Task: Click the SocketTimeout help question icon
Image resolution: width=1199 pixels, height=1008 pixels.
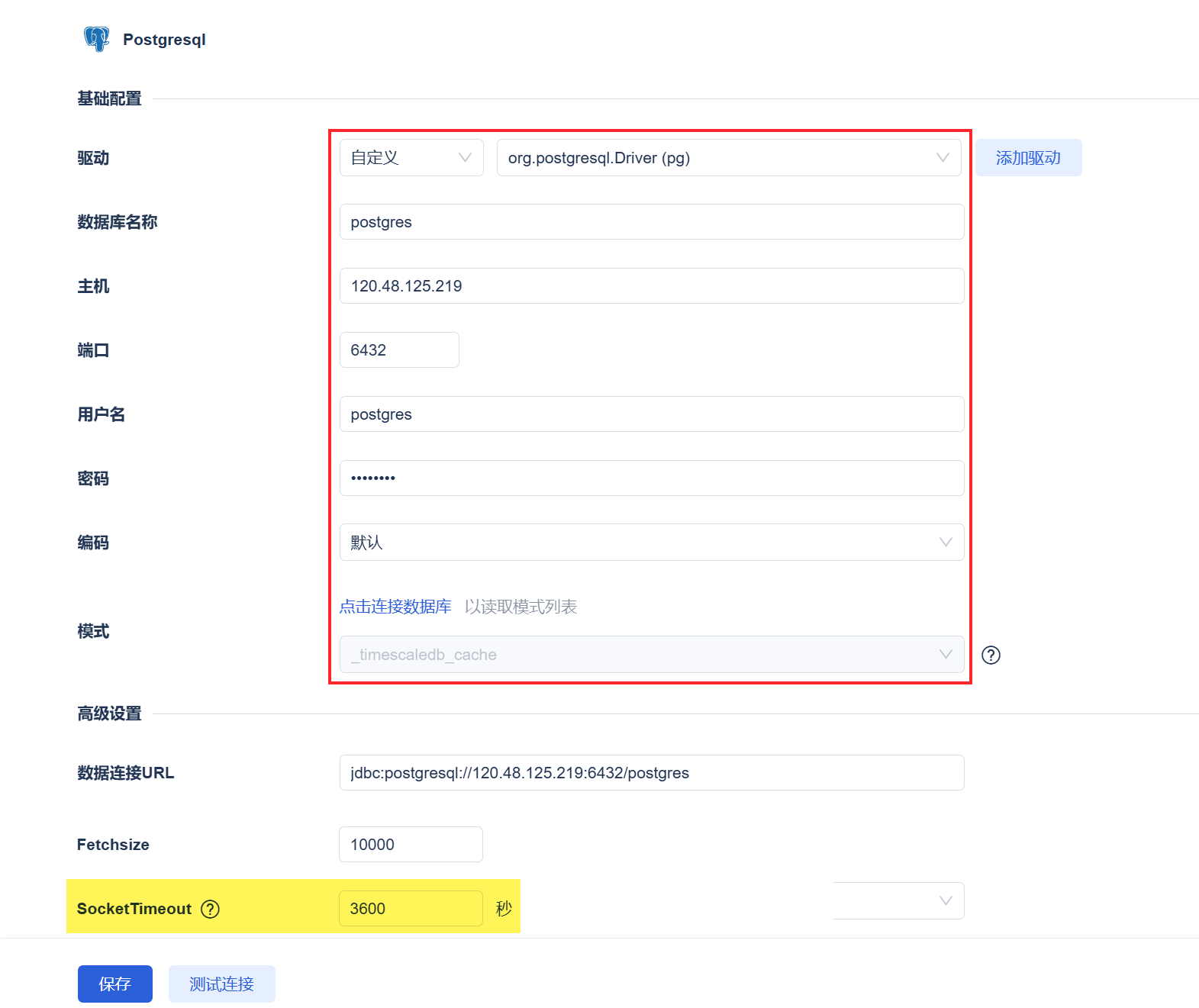Action: (210, 909)
